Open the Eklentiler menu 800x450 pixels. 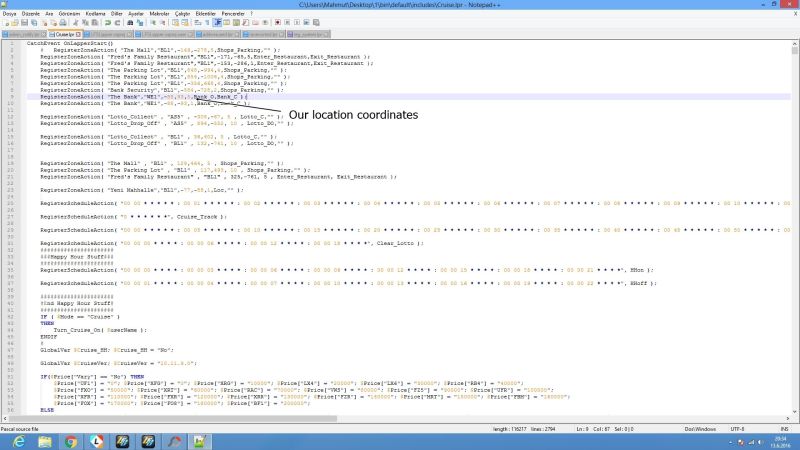(206, 14)
